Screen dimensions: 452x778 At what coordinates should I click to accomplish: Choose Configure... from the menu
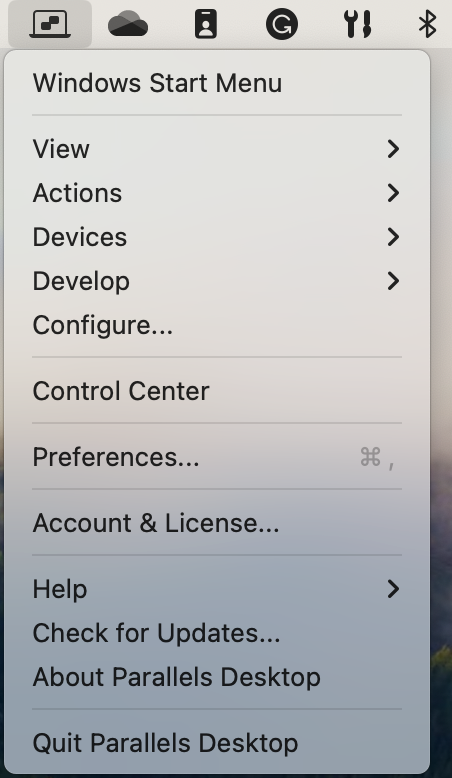(x=217, y=325)
